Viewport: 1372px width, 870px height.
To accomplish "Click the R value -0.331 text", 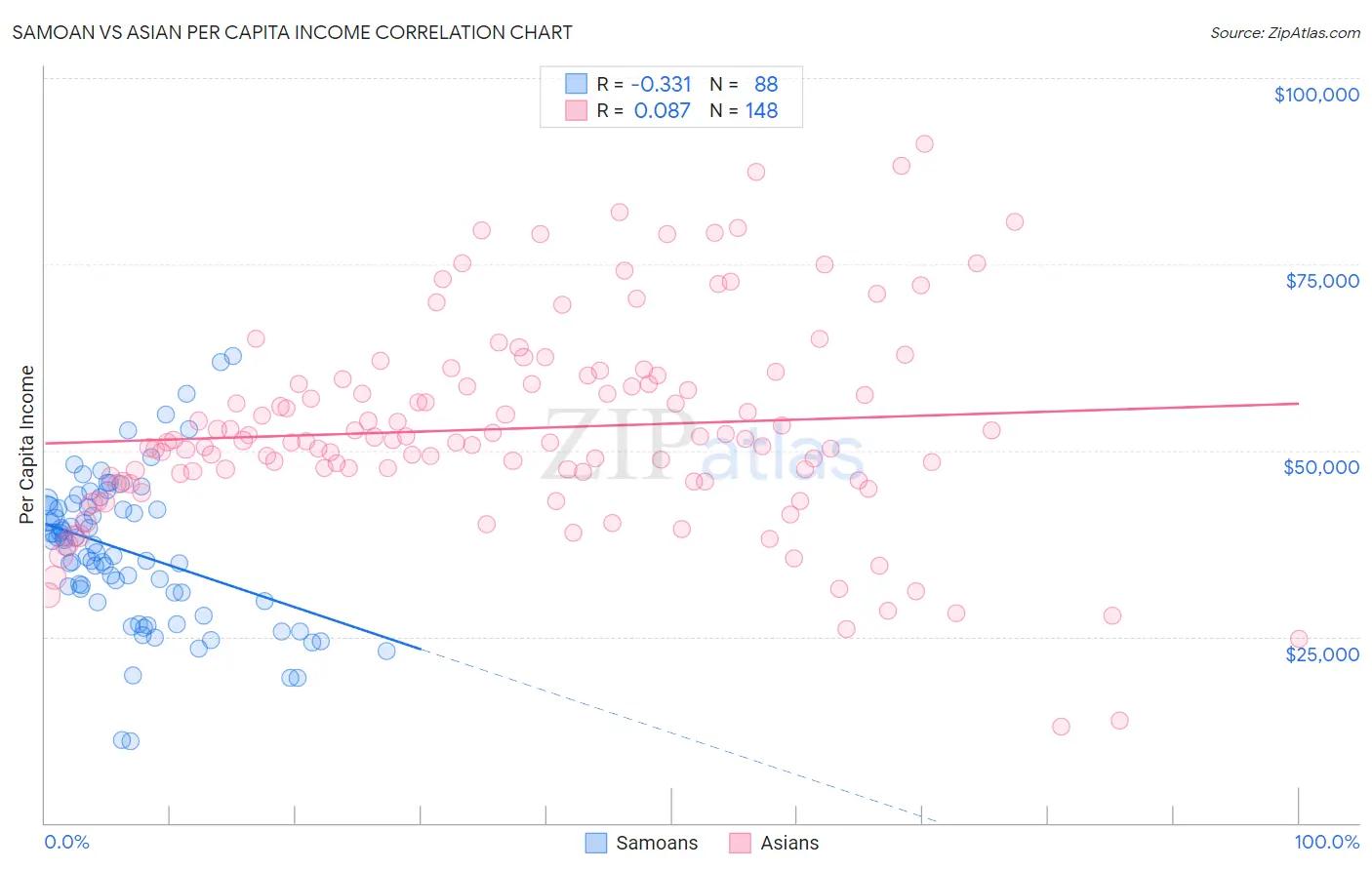I will pyautogui.click(x=661, y=84).
